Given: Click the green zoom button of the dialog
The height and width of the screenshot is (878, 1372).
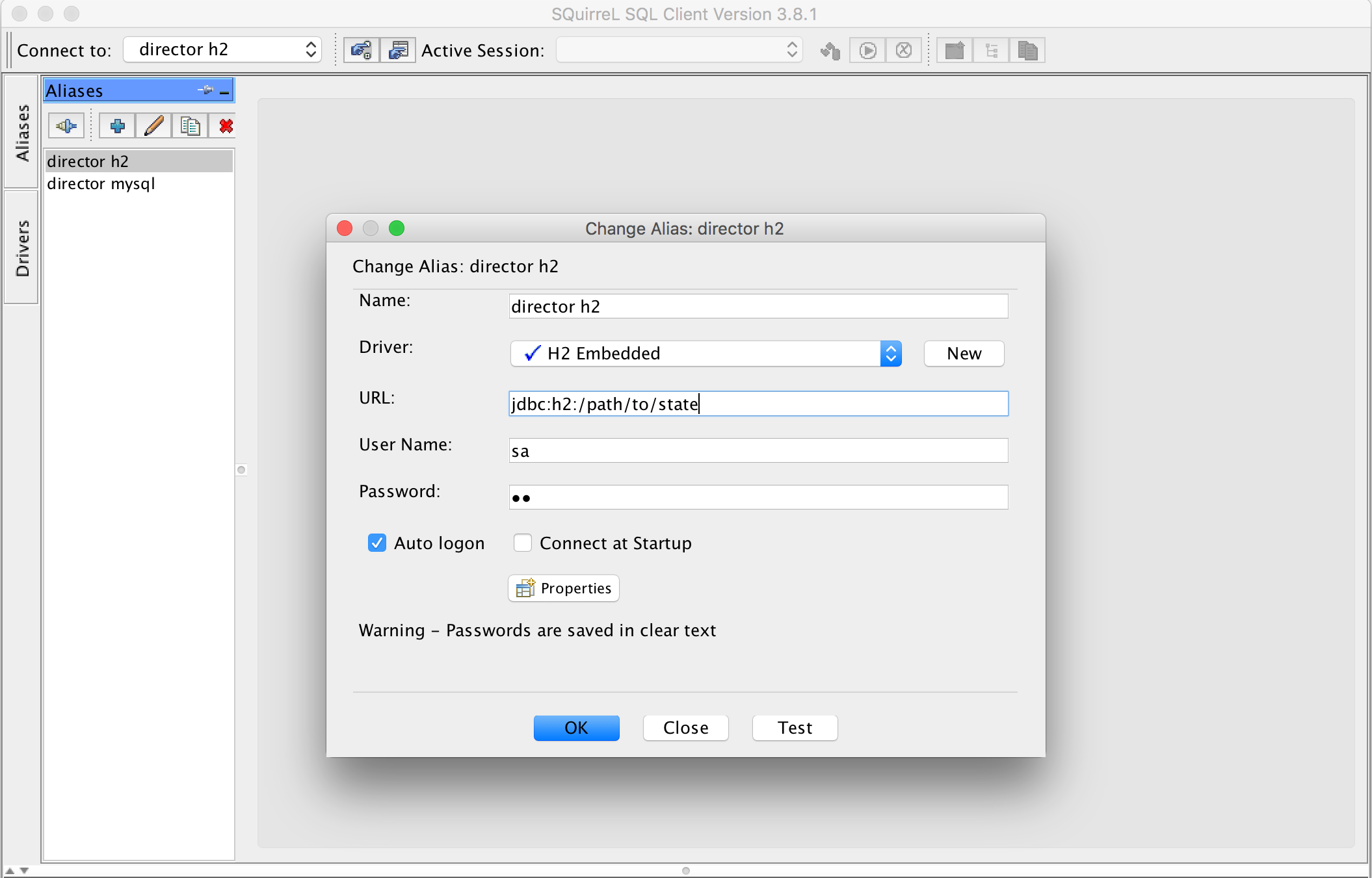Looking at the screenshot, I should (x=397, y=228).
